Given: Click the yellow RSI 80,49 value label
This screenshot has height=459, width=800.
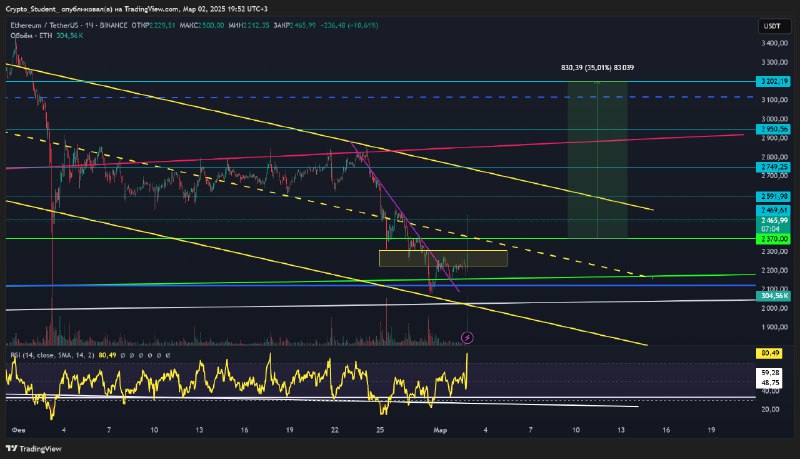Looking at the screenshot, I should click(768, 353).
